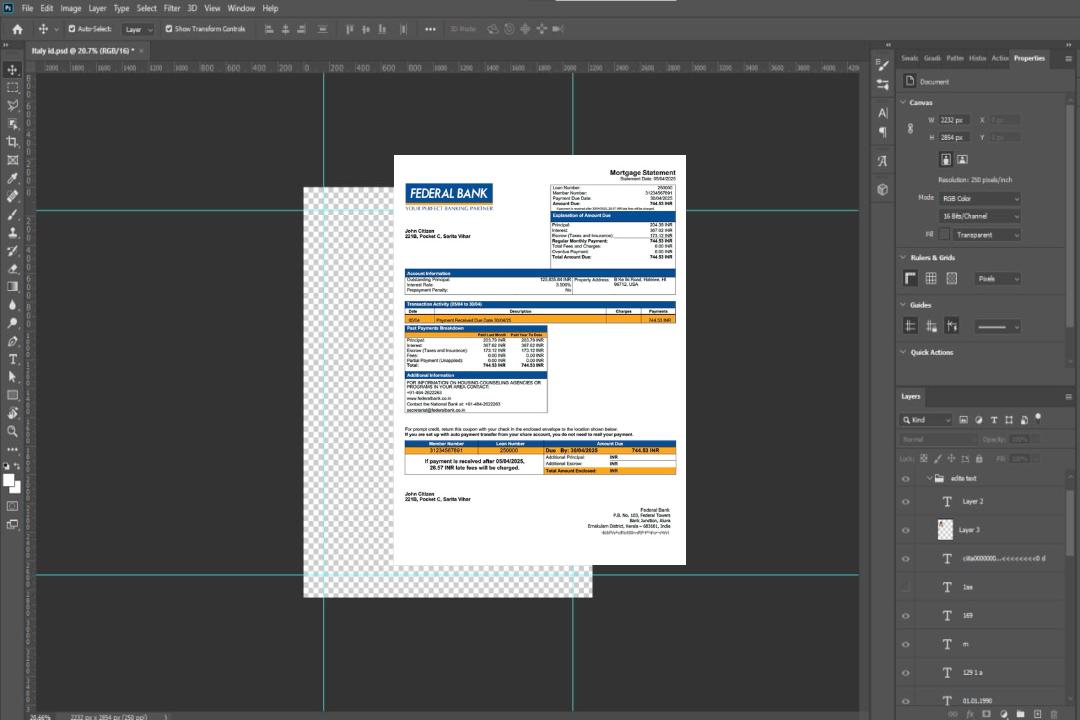Show the hidden '1ss' layer
Image resolution: width=1080 pixels, height=720 pixels.
click(x=906, y=587)
